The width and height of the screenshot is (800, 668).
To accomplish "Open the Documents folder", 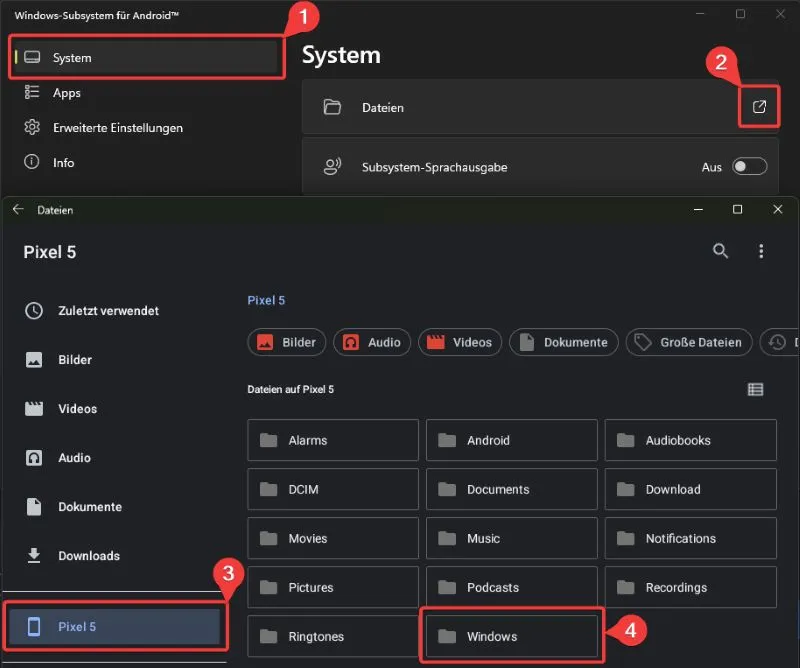I will pyautogui.click(x=512, y=489).
